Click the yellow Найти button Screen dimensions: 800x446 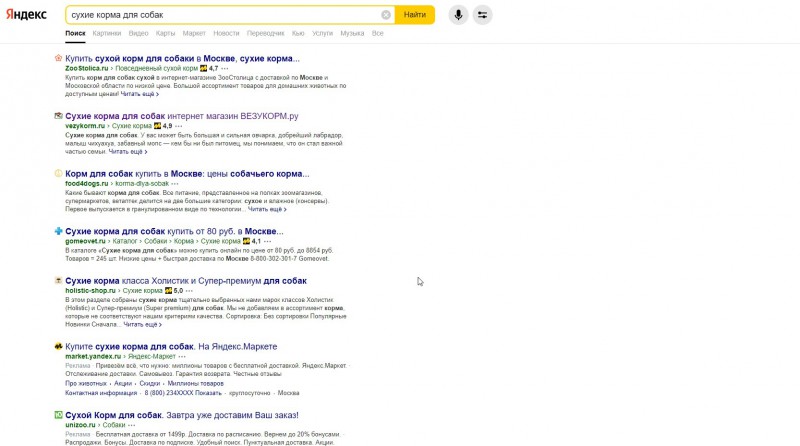[x=415, y=15]
